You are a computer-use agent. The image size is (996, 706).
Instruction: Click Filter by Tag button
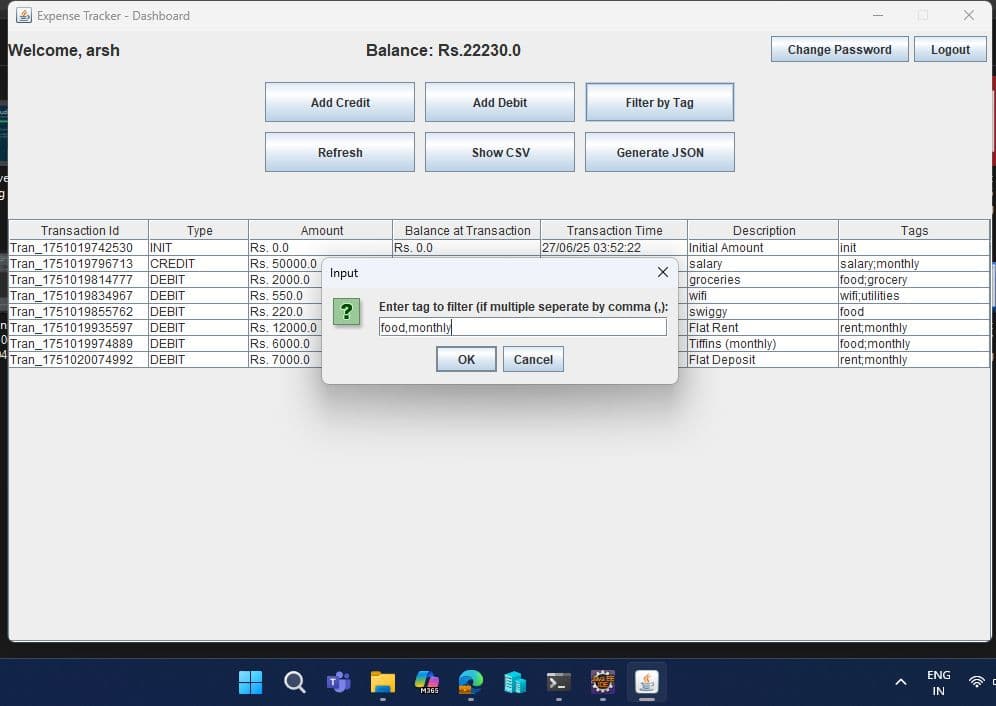(x=659, y=102)
